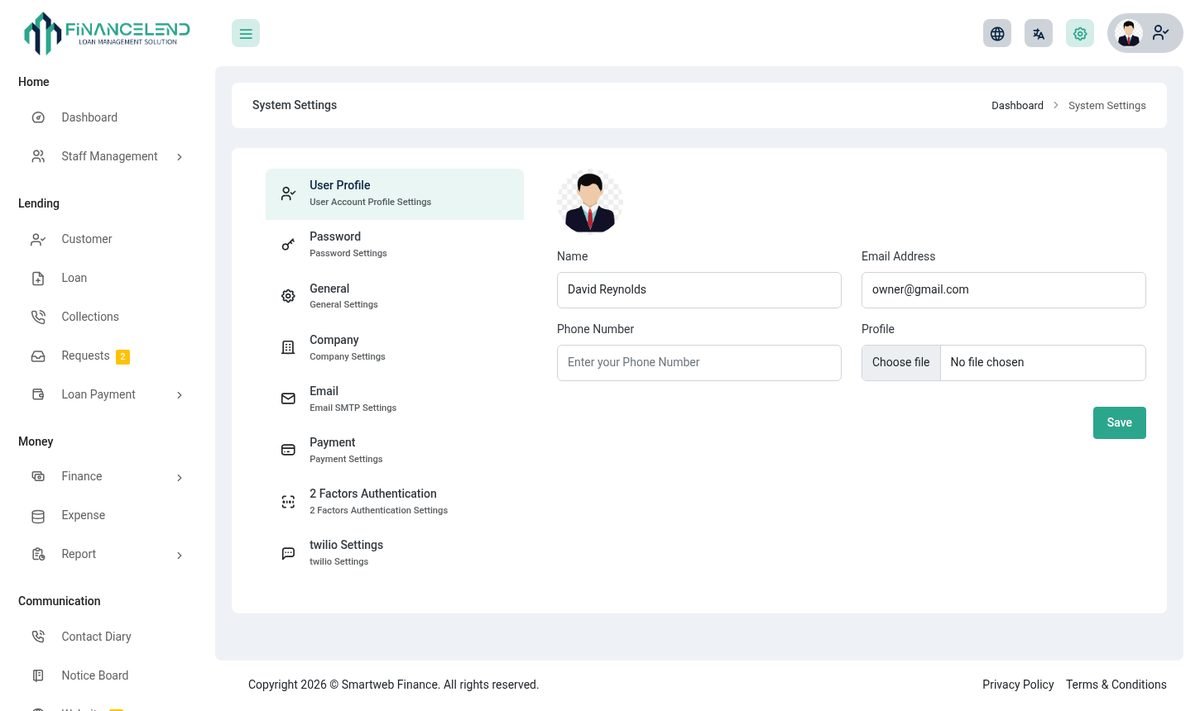Click the 'No file chosen' text
This screenshot has height=711, width=1200.
[x=987, y=363]
